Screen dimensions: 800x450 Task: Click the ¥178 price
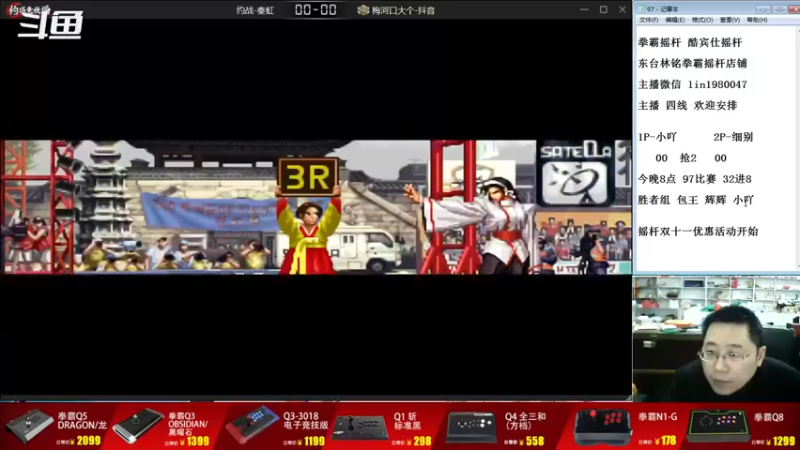(665, 440)
